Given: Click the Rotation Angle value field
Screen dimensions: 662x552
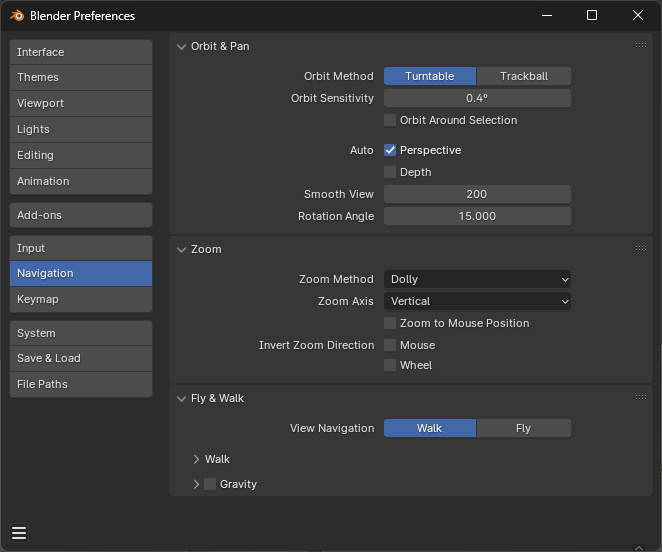Looking at the screenshot, I should (477, 216).
